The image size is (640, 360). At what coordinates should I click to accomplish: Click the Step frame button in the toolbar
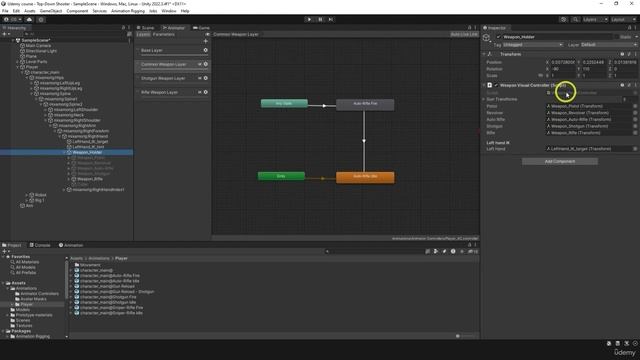pos(331,19)
